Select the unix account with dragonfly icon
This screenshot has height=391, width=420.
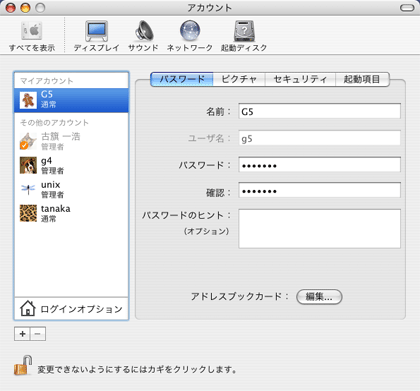(71, 189)
